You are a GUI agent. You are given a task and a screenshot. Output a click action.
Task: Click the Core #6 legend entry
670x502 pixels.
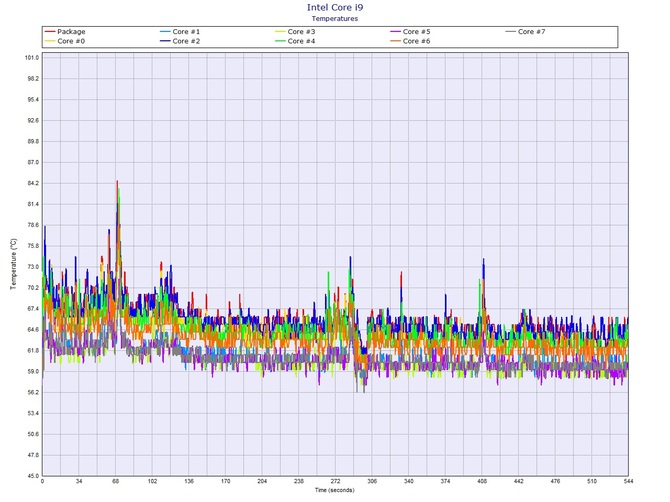[x=410, y=41]
